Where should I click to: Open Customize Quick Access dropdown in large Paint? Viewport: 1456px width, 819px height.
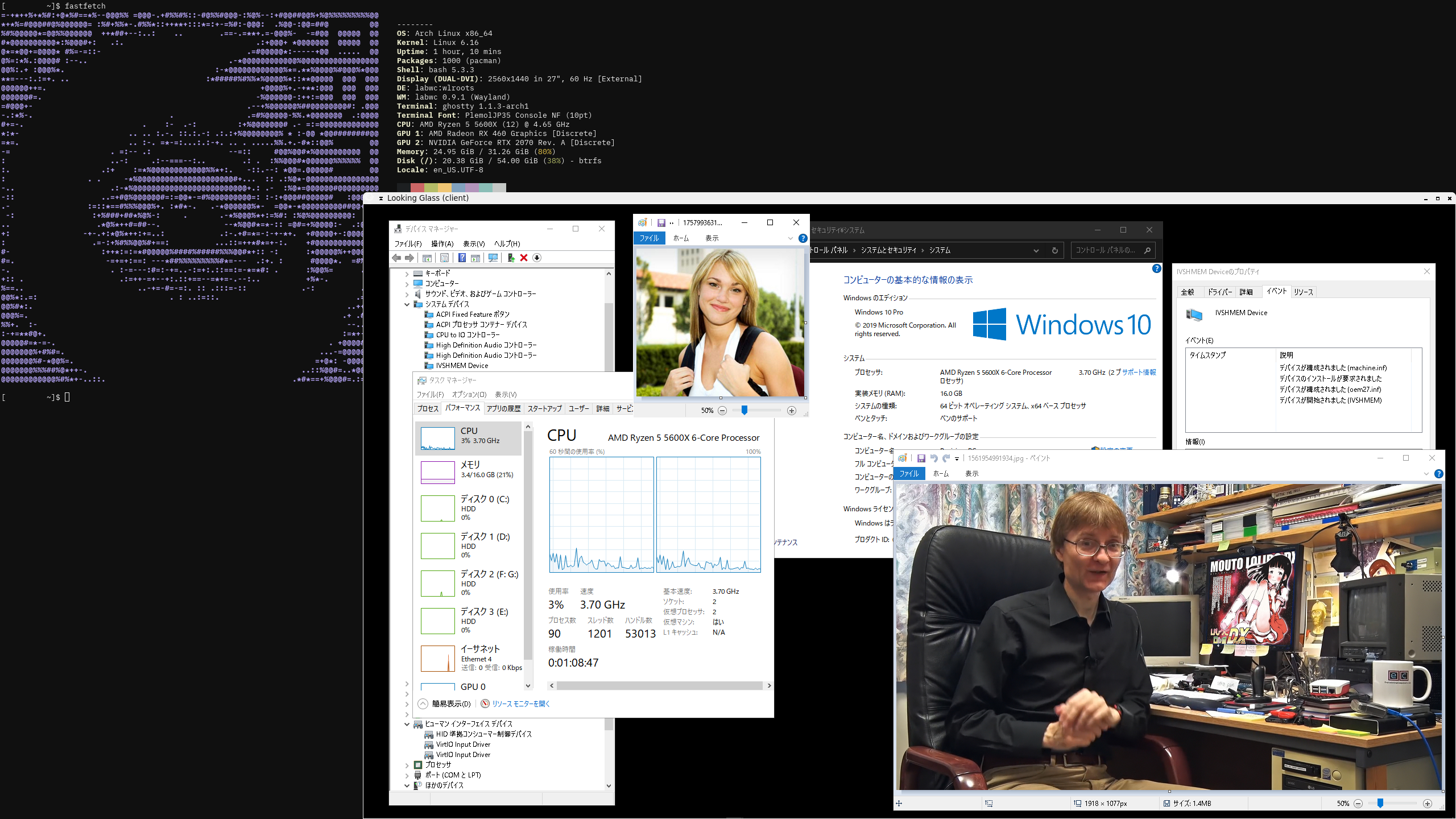click(x=957, y=458)
